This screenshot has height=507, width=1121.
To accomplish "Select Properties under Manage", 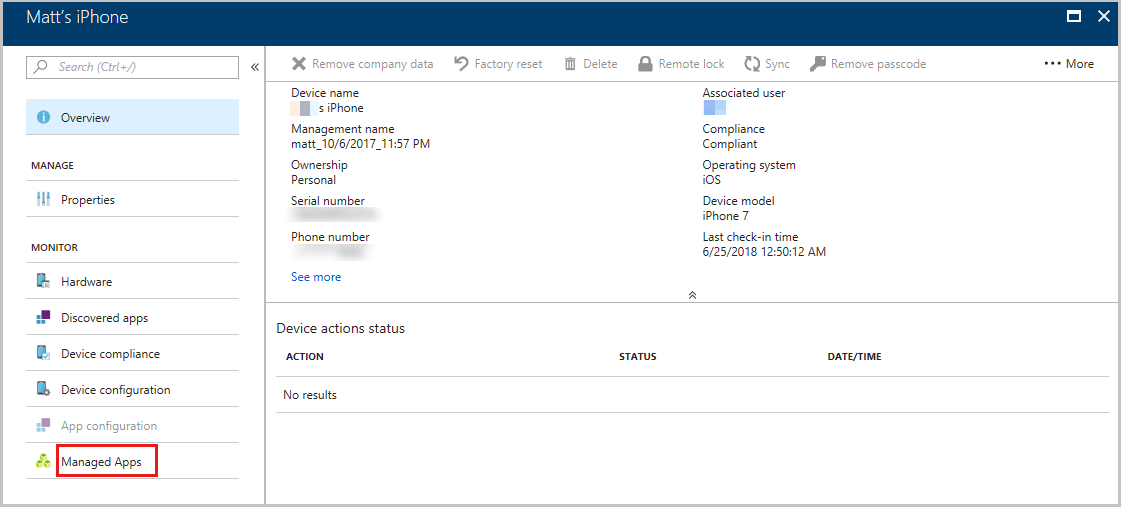I will [x=88, y=200].
